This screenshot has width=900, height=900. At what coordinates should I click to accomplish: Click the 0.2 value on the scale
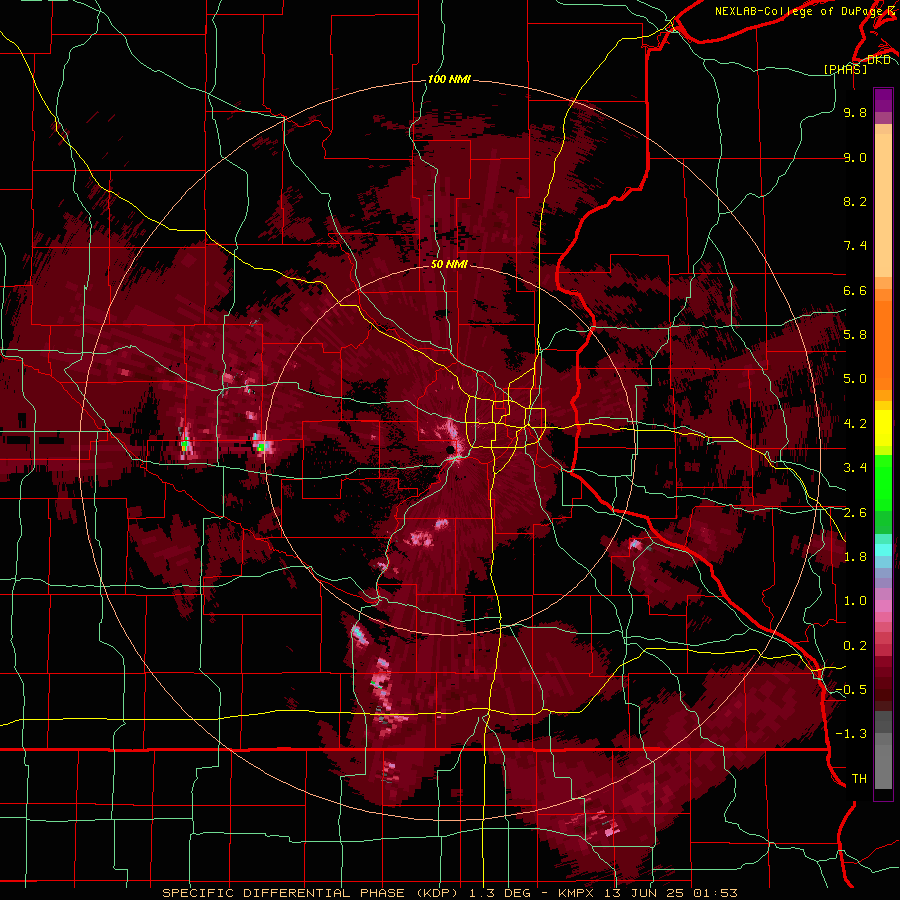click(855, 645)
